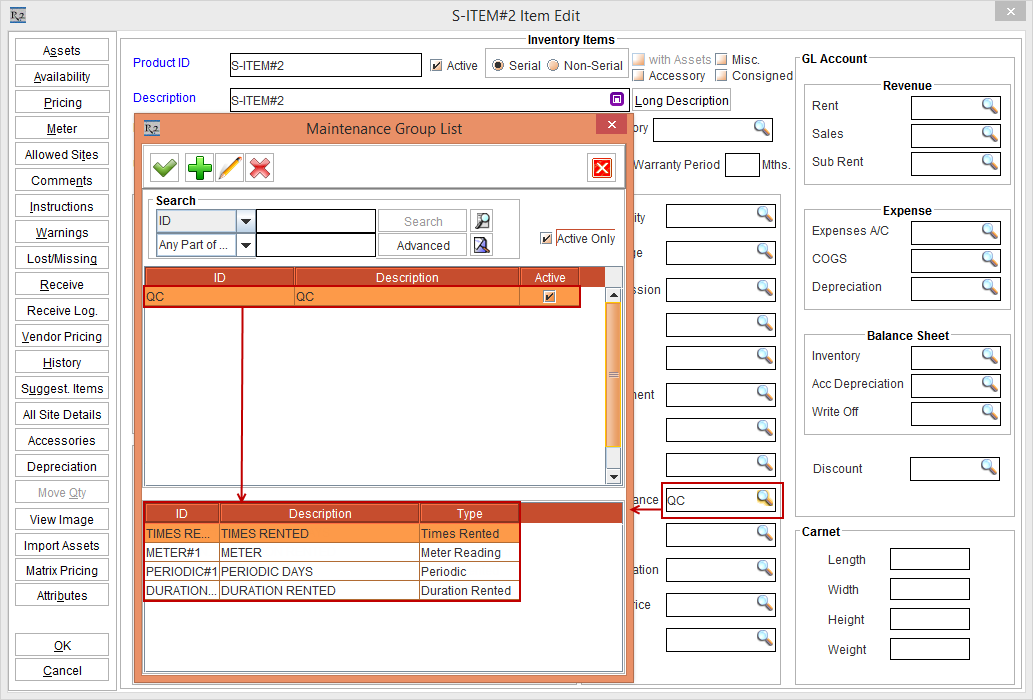This screenshot has height=700, width=1033.
Task: Open the 'Any Part of' match dropdown
Action: (x=245, y=245)
